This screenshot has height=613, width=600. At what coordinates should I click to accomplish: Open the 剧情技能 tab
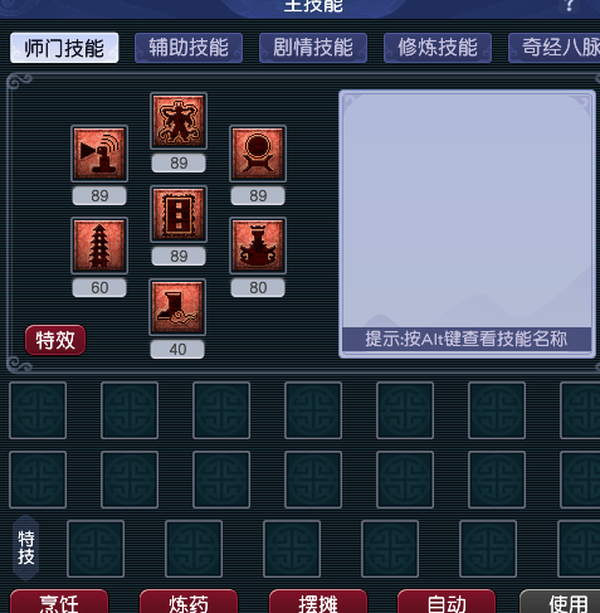313,48
